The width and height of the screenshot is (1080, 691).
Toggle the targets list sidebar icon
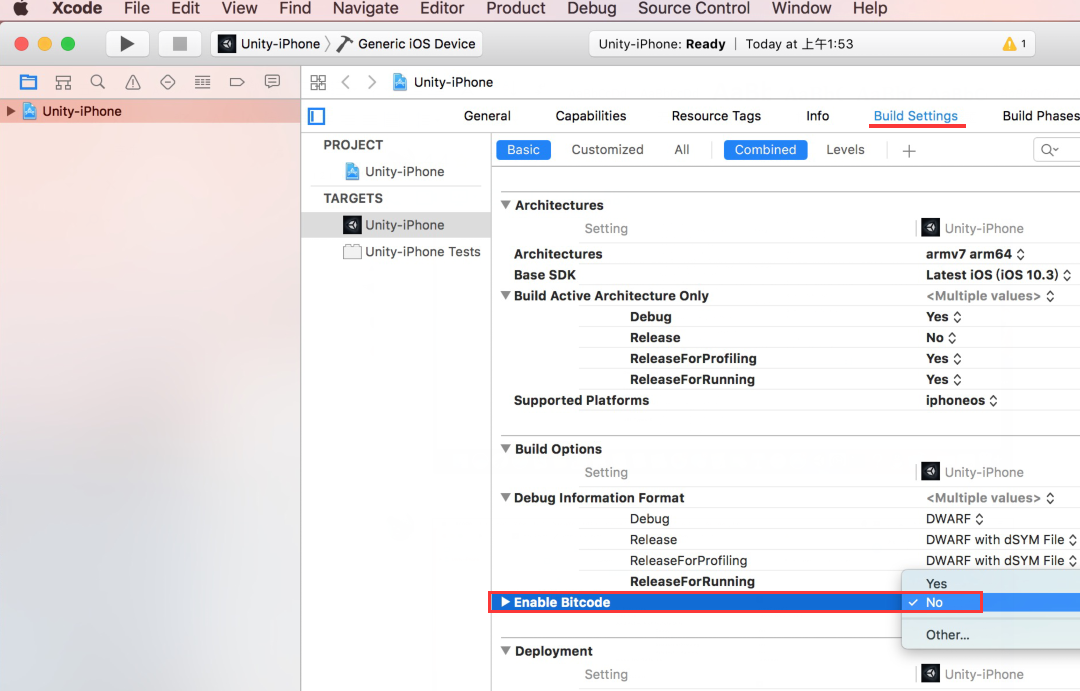(316, 116)
